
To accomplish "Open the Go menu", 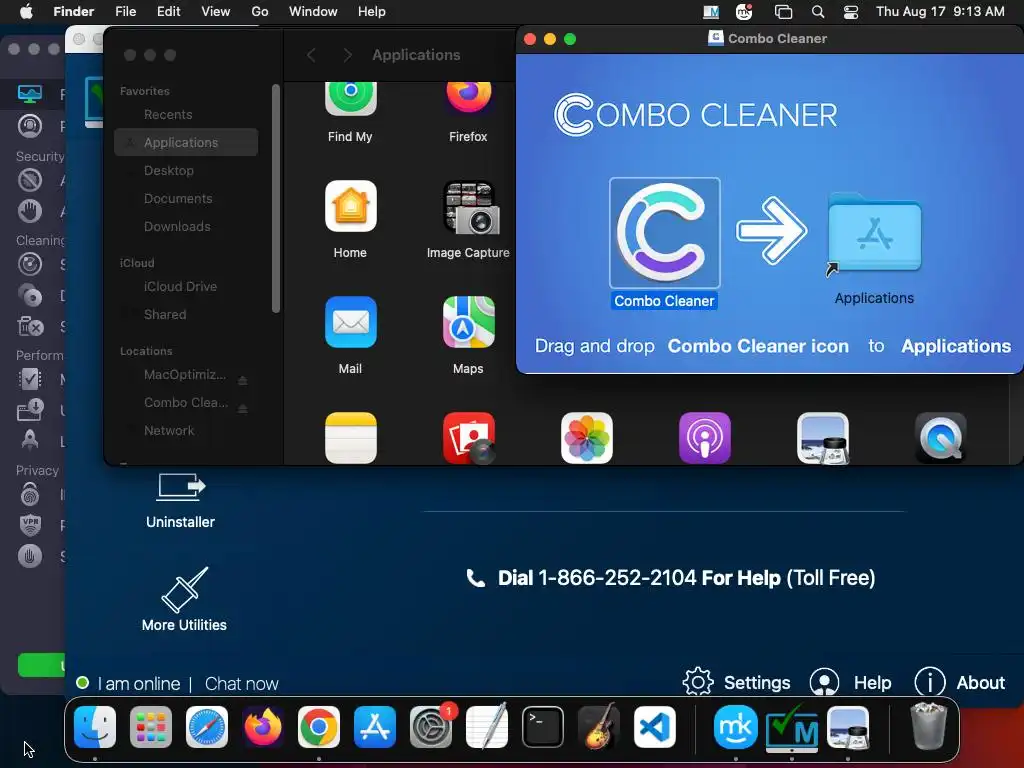I will tap(260, 11).
